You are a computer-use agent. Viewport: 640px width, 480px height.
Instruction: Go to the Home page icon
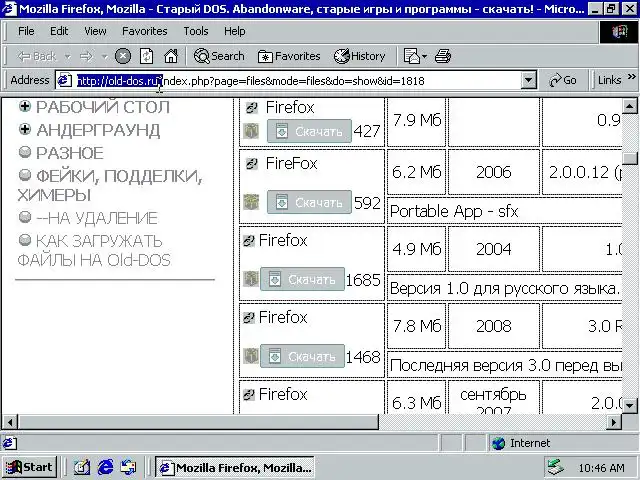point(171,56)
